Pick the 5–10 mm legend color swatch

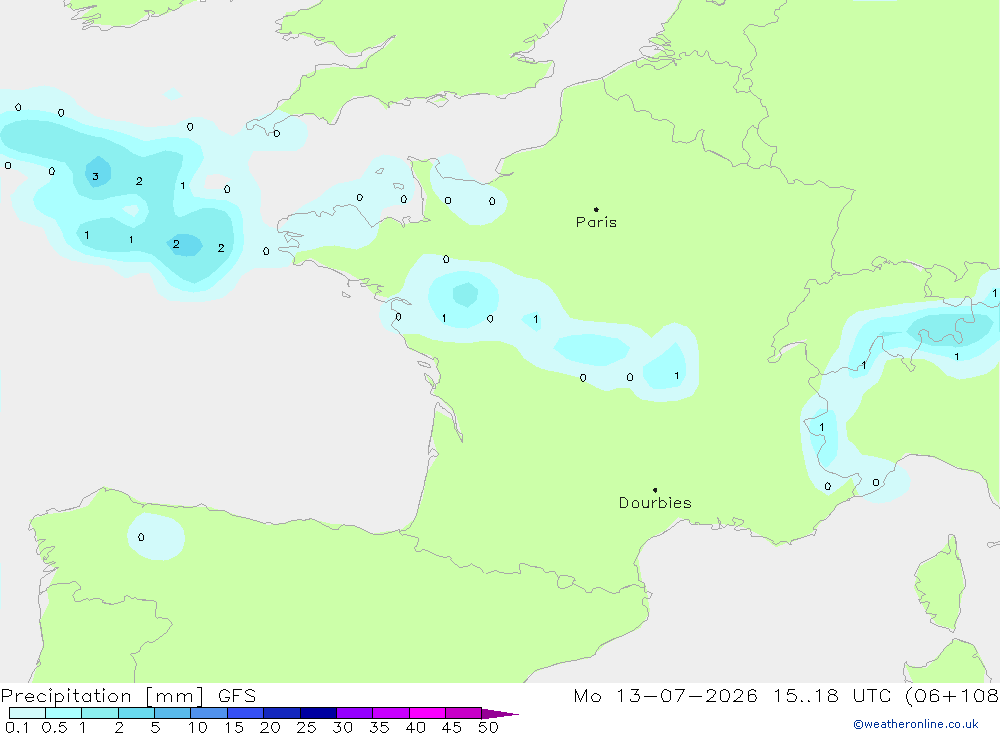tap(172, 713)
